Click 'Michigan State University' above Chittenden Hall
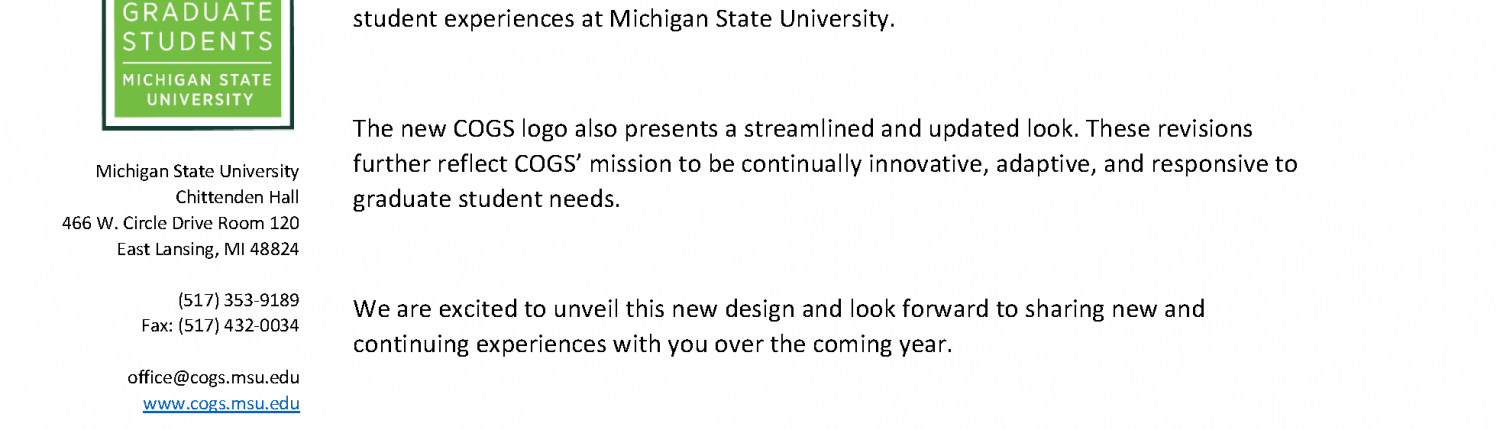The image size is (1500, 430). pos(197,171)
